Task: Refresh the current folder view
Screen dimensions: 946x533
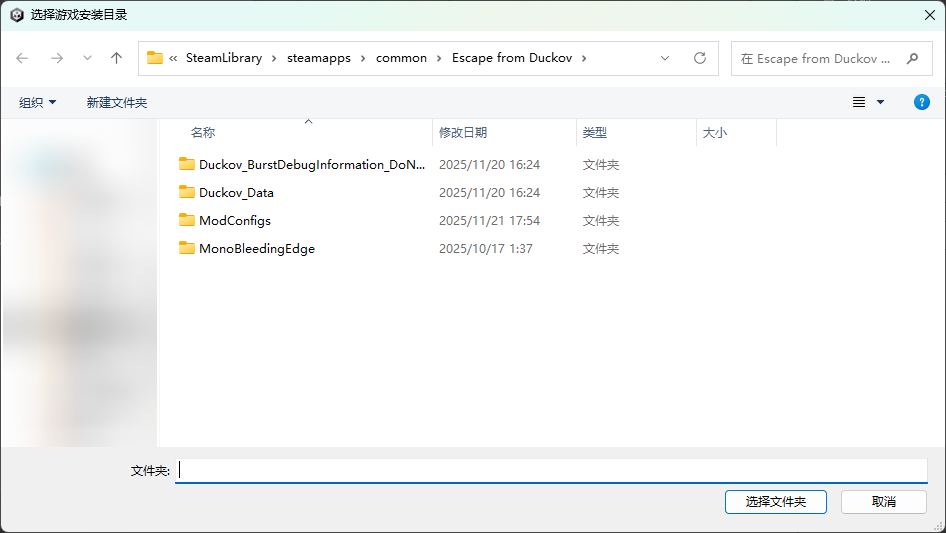Action: click(x=700, y=58)
